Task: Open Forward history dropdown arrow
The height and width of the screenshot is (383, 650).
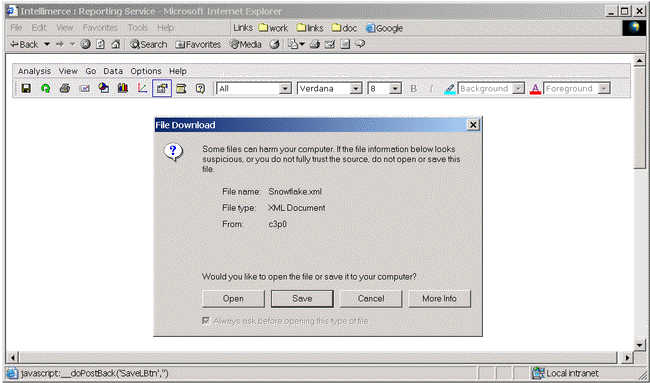Action: click(x=72, y=44)
